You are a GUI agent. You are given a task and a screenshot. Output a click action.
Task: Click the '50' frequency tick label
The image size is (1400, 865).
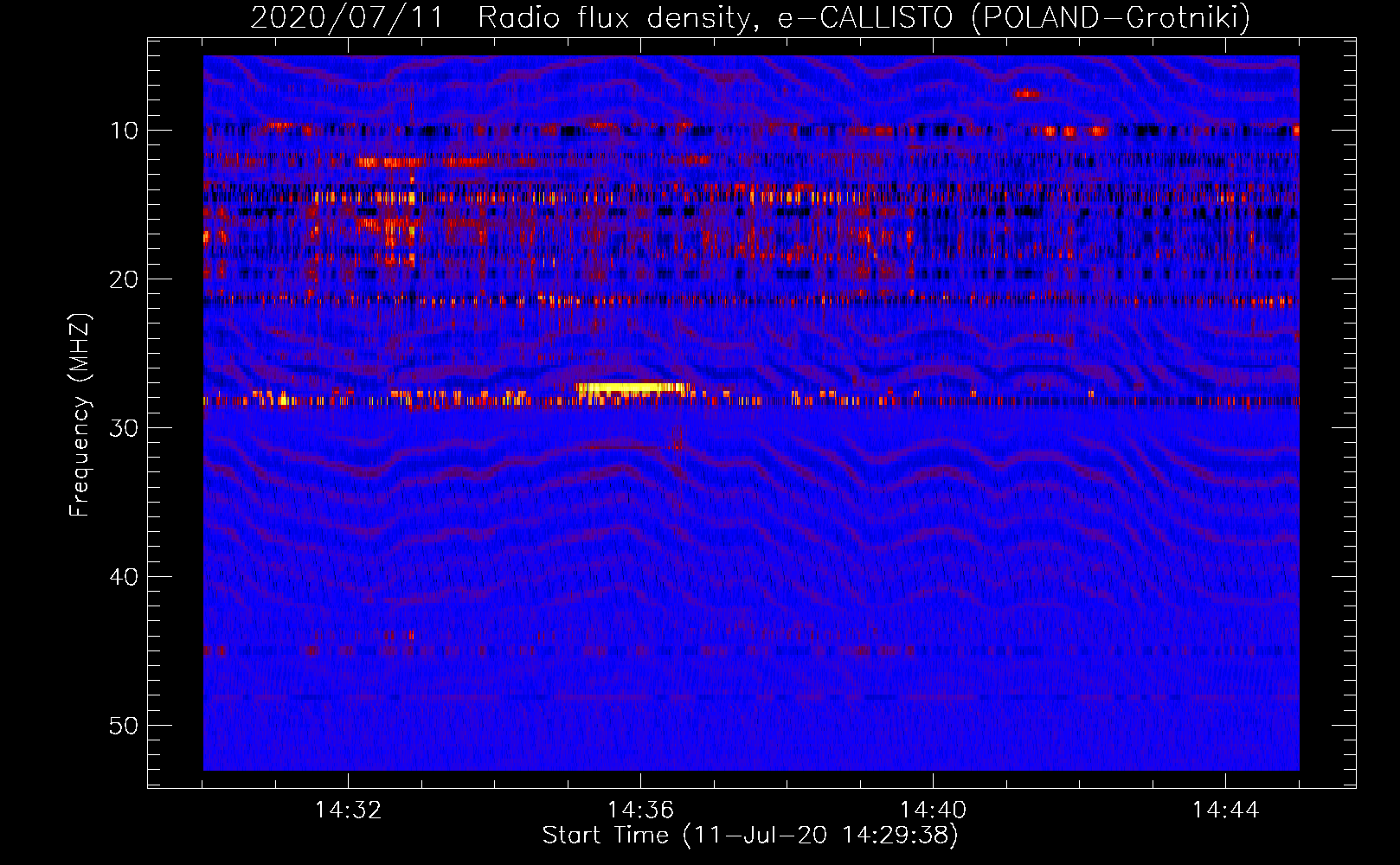125,726
